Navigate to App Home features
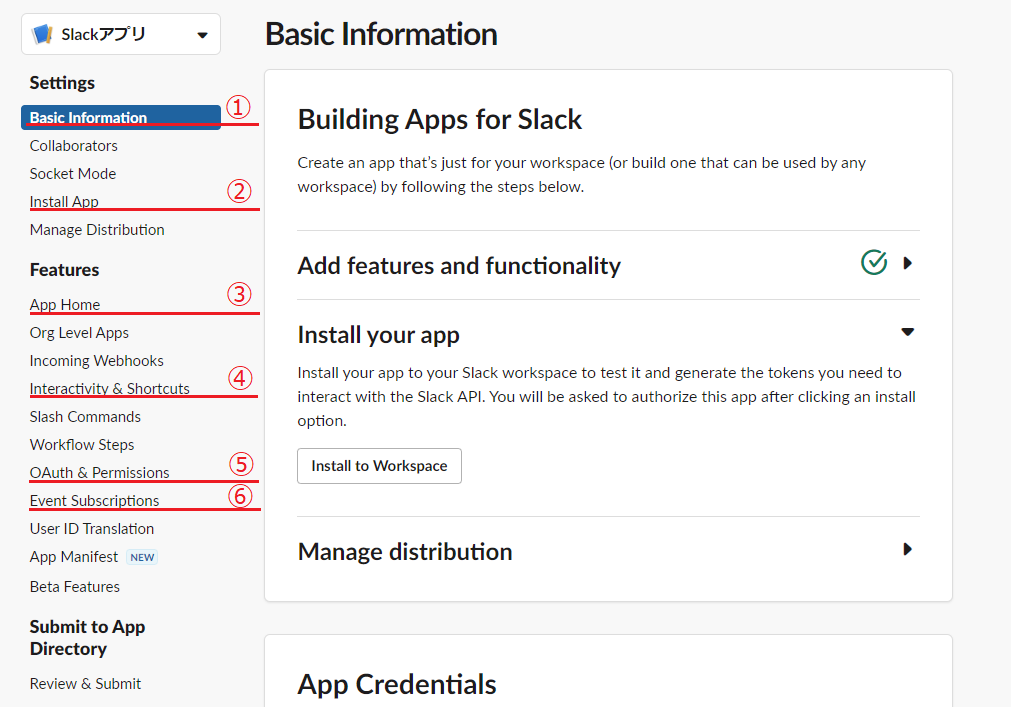The height and width of the screenshot is (707, 1011). [64, 304]
